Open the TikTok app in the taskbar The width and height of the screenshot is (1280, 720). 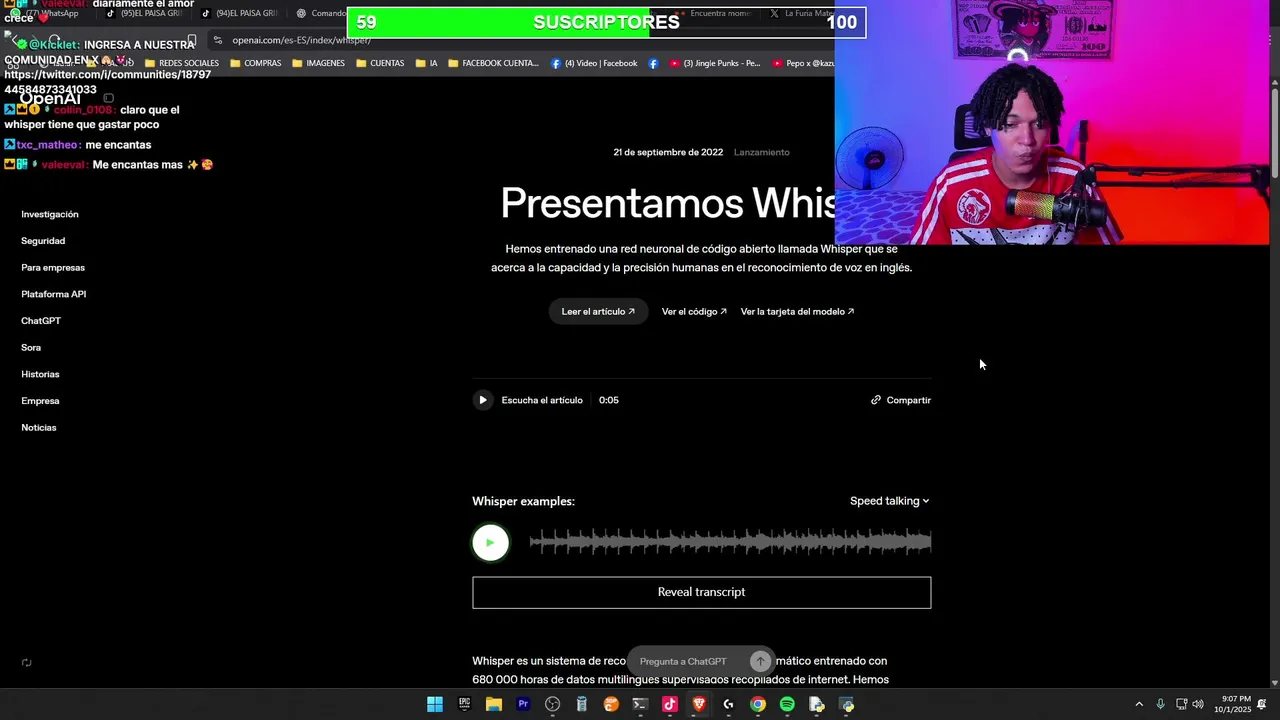(x=670, y=705)
